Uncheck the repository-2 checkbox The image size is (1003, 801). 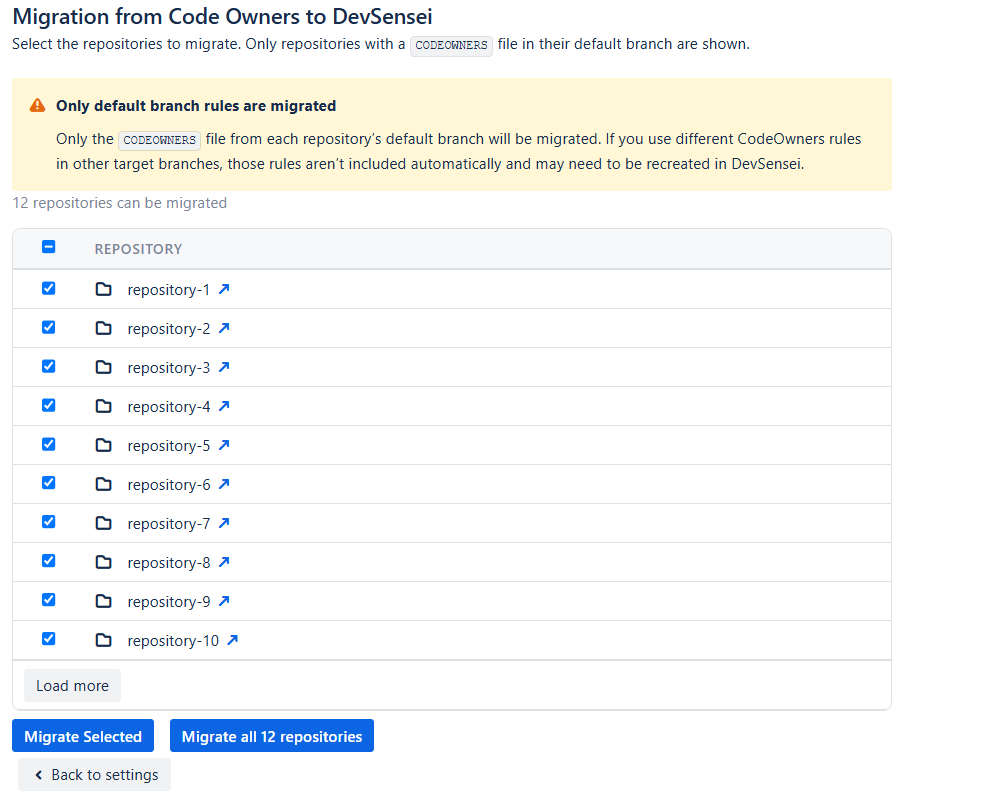[49, 328]
